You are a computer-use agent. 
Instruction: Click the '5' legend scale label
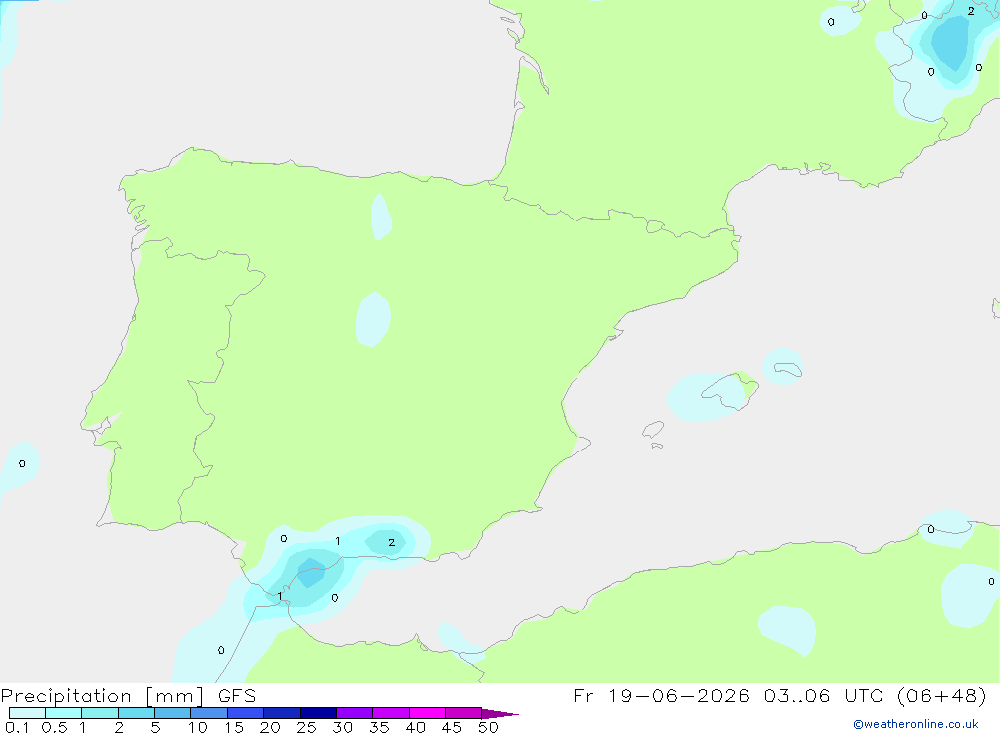click(x=155, y=727)
